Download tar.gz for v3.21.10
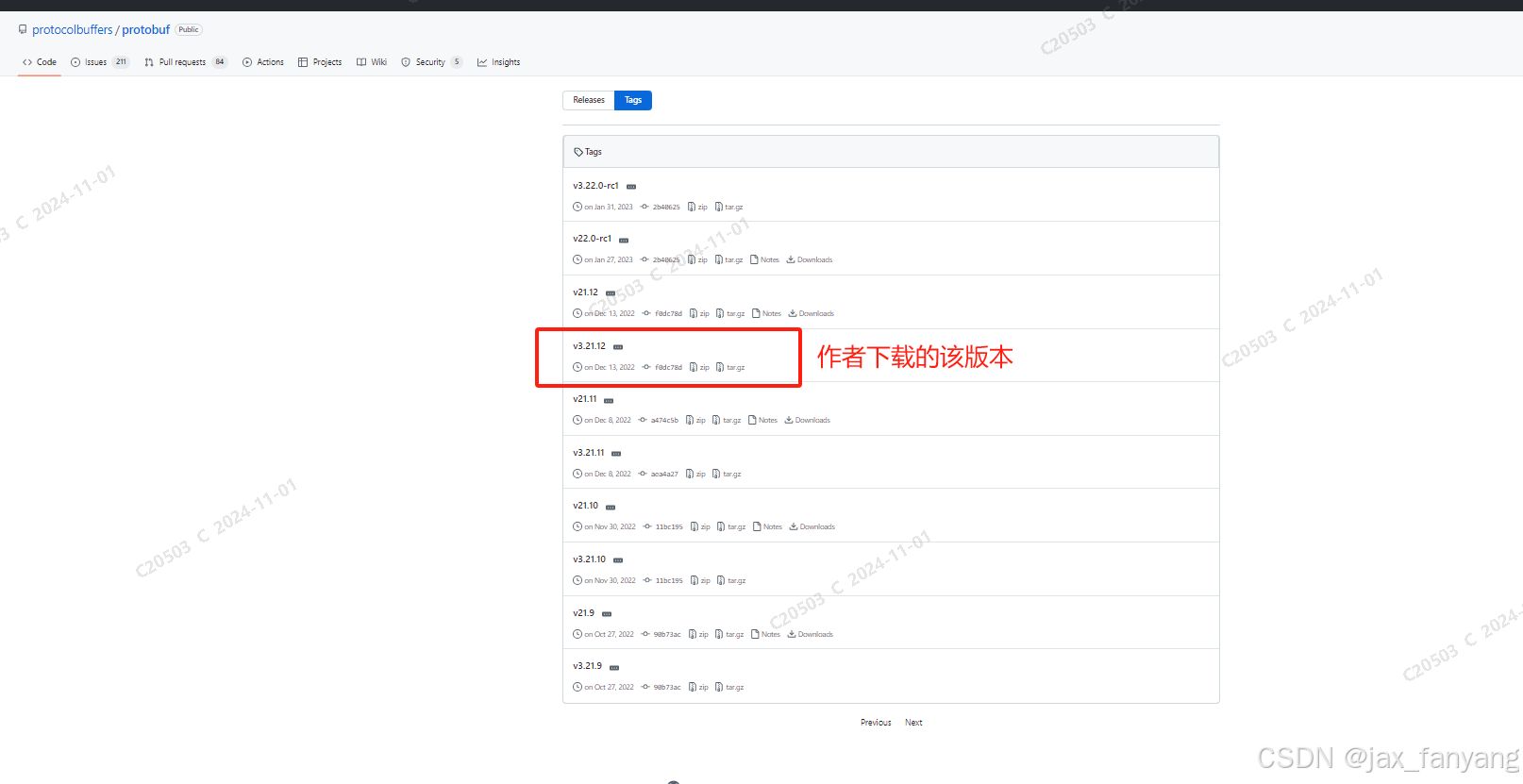The width and height of the screenshot is (1523, 784). (x=732, y=580)
